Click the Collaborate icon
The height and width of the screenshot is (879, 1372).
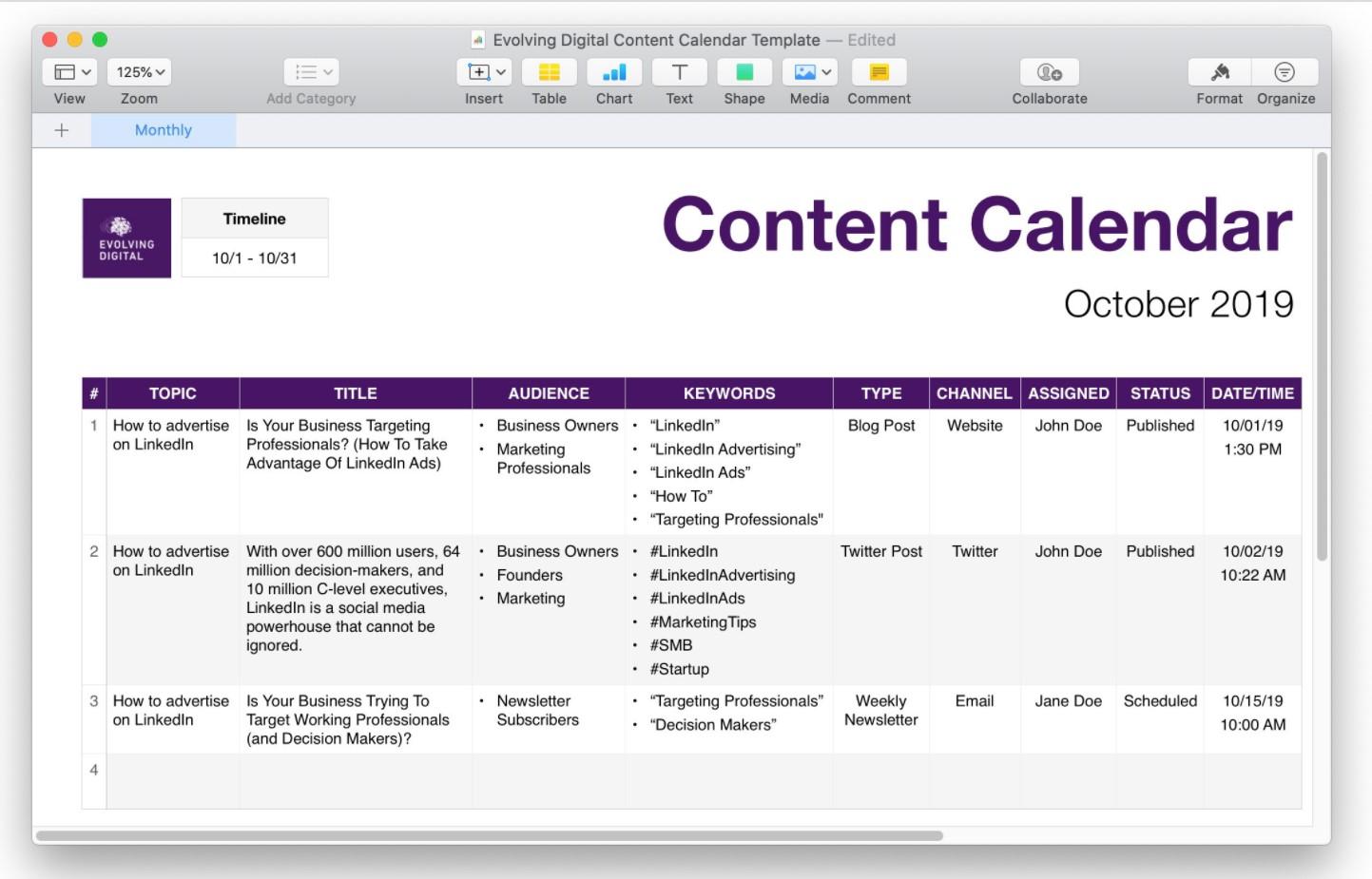(x=1050, y=72)
